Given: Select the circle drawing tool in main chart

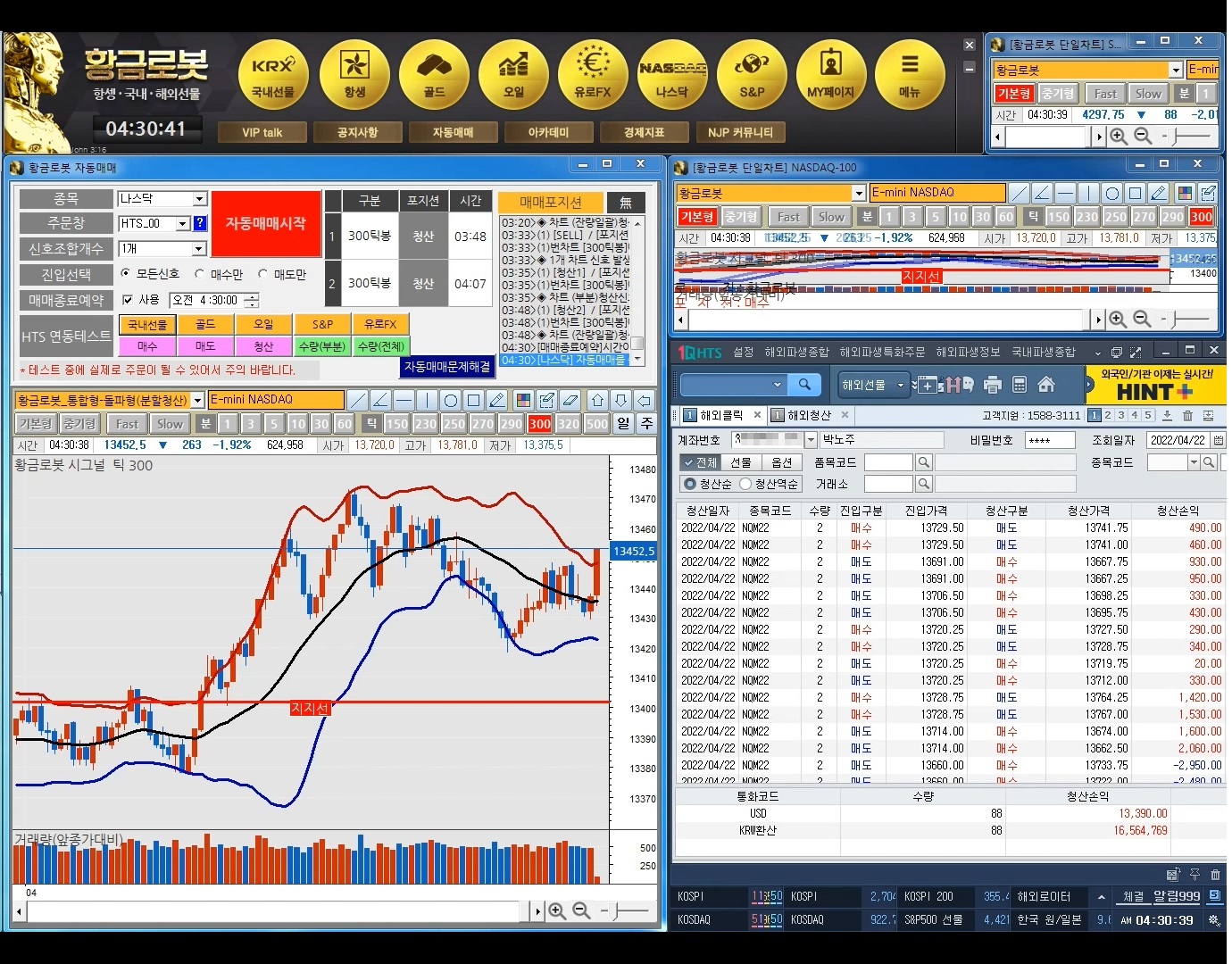Looking at the screenshot, I should click(450, 400).
